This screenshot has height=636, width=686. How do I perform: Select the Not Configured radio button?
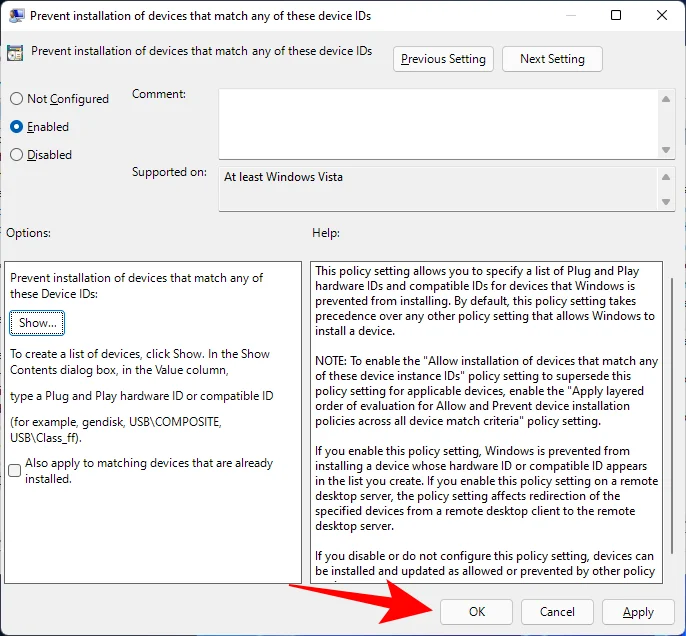point(16,99)
